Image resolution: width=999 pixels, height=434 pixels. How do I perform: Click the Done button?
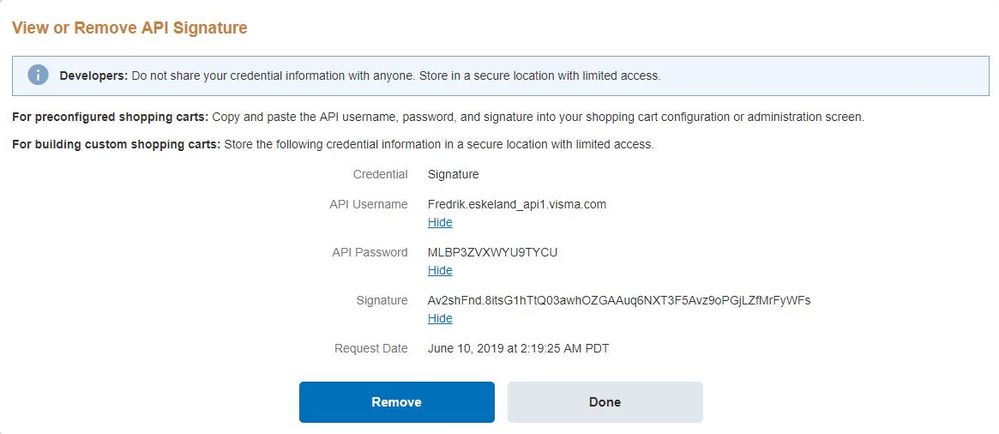604,402
